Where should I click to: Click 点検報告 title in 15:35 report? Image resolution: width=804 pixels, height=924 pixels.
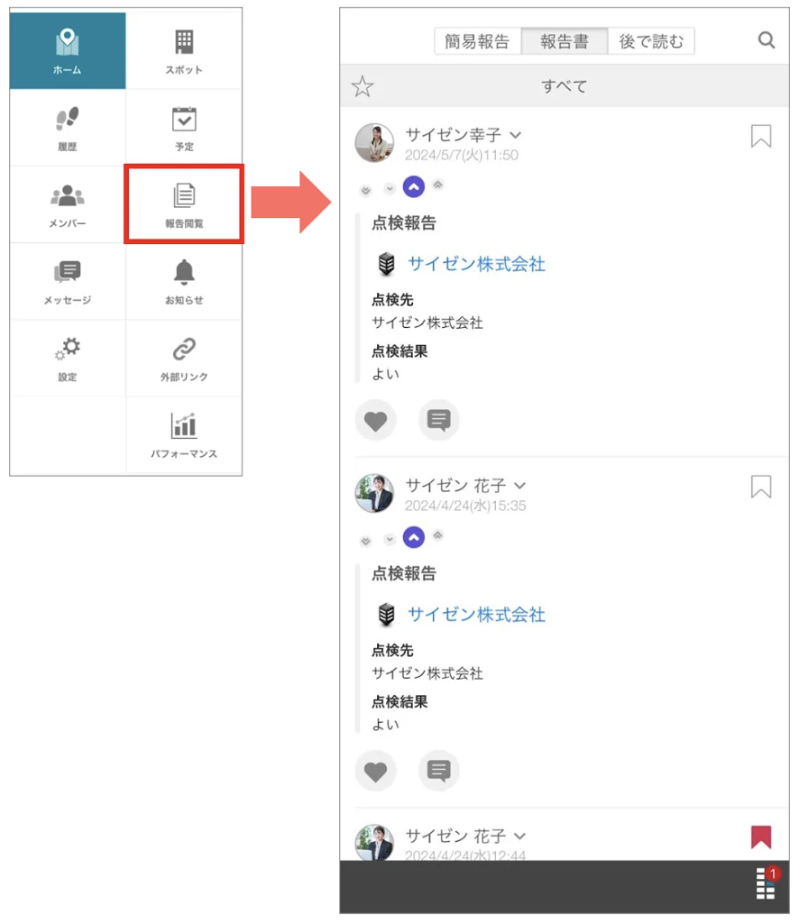404,573
